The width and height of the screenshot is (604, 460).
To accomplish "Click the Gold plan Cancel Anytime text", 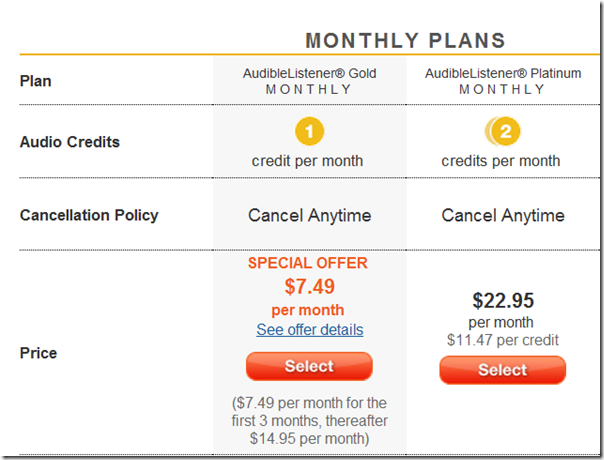I will 309,215.
